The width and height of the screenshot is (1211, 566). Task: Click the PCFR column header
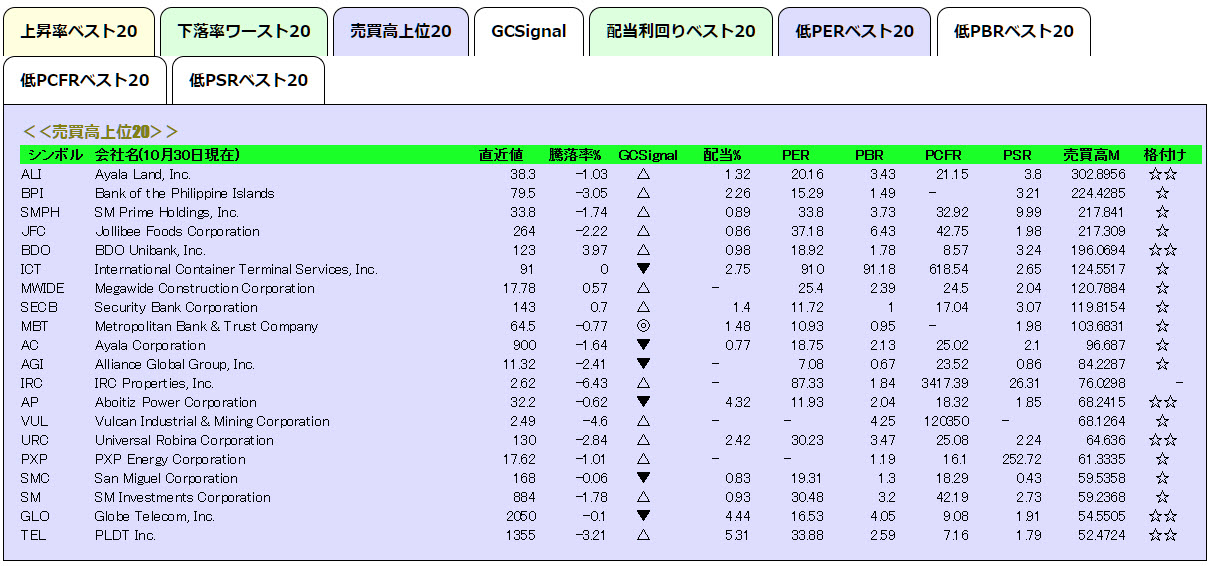(943, 155)
